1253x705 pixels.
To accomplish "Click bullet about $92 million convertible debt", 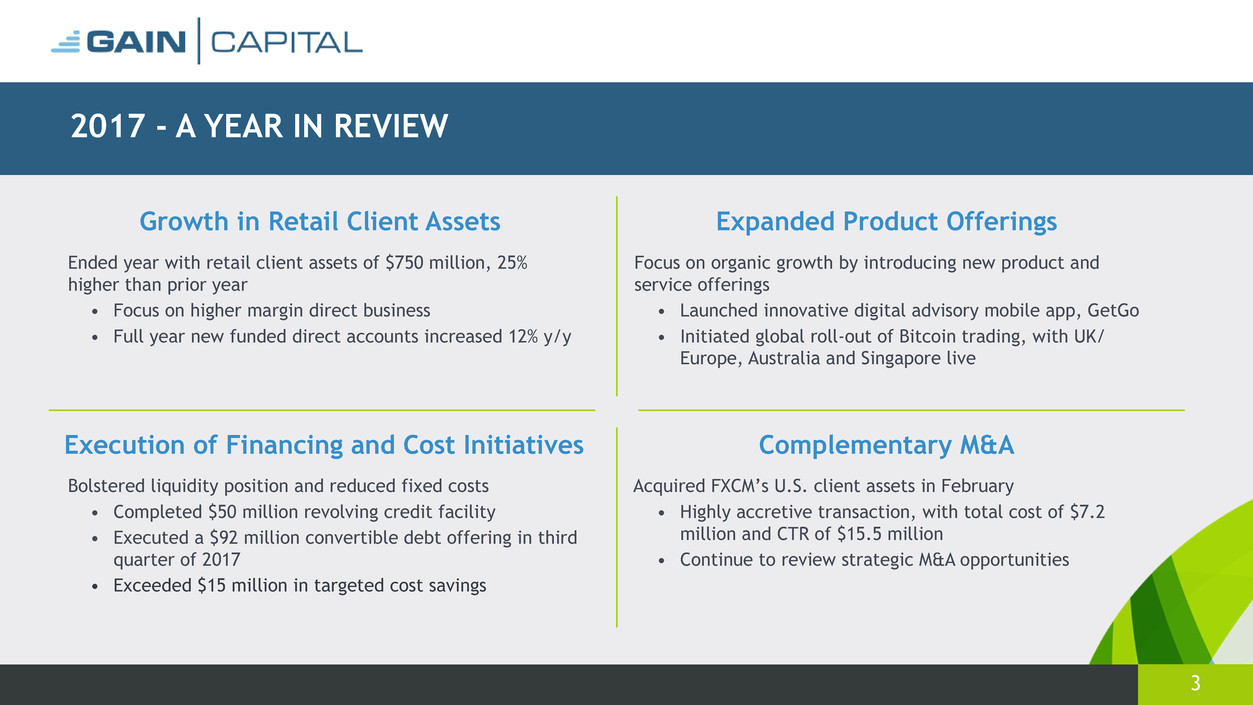I will [x=345, y=549].
